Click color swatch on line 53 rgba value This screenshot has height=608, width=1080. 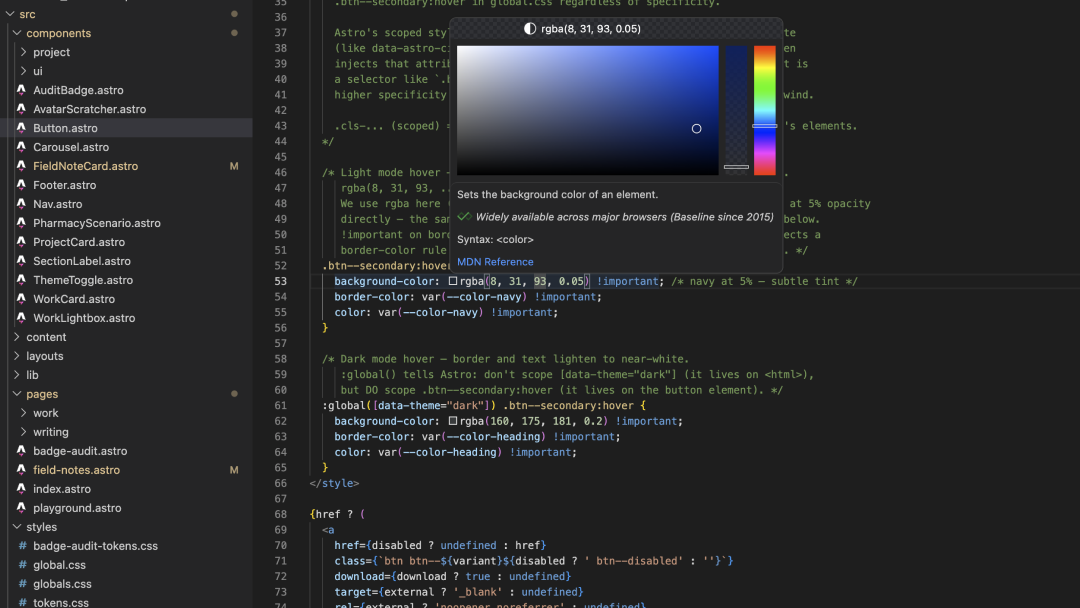[x=453, y=281]
